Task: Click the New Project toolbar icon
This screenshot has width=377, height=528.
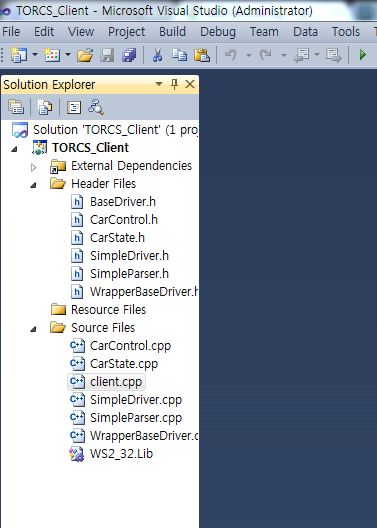Action: (18, 55)
